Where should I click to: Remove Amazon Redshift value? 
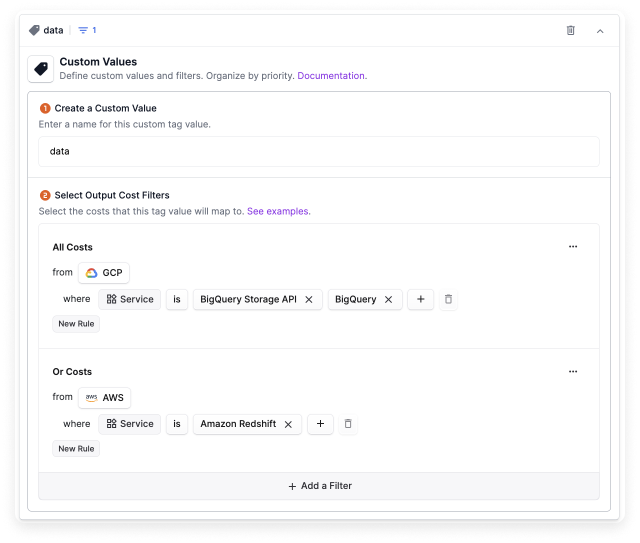288,424
